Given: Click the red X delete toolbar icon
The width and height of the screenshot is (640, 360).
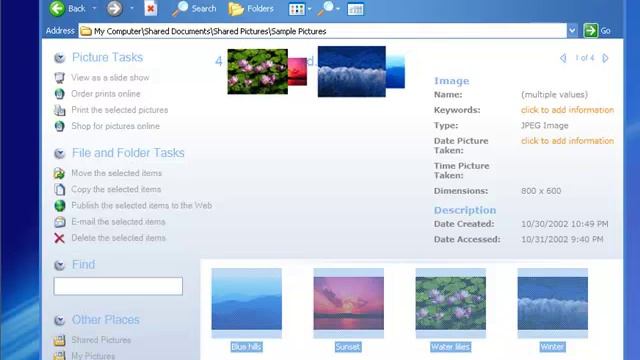Looking at the screenshot, I should click(151, 9).
